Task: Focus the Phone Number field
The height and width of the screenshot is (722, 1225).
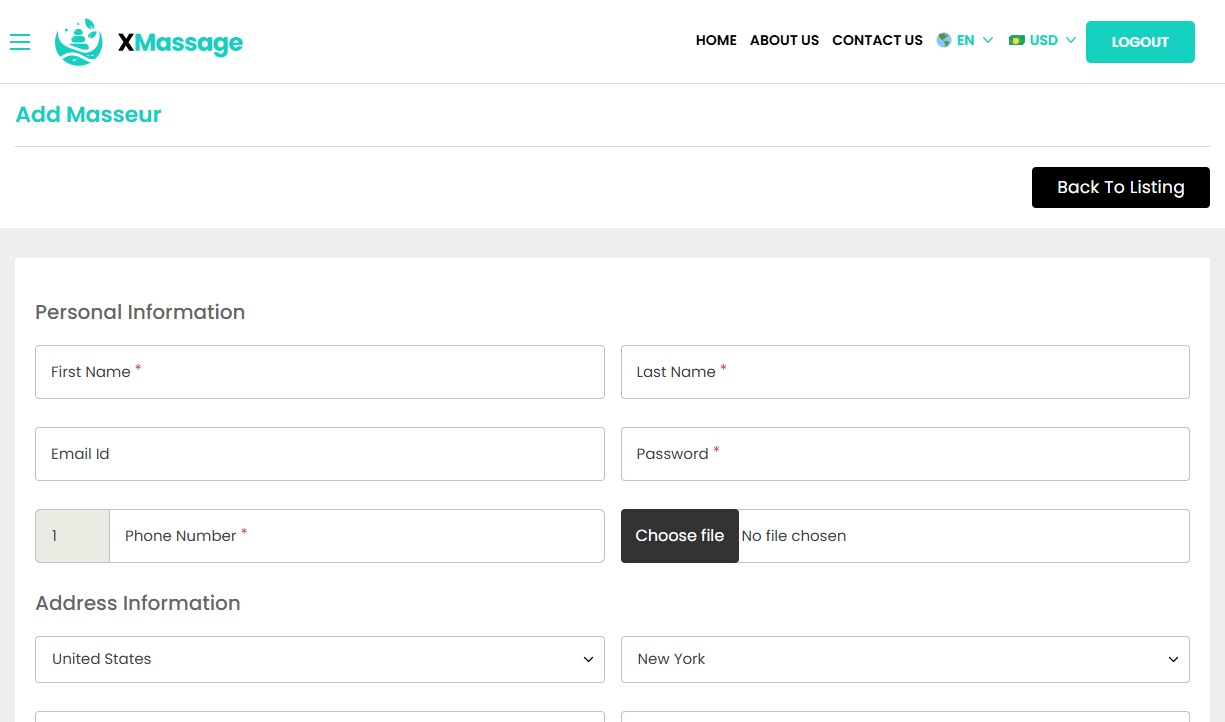Action: click(356, 536)
